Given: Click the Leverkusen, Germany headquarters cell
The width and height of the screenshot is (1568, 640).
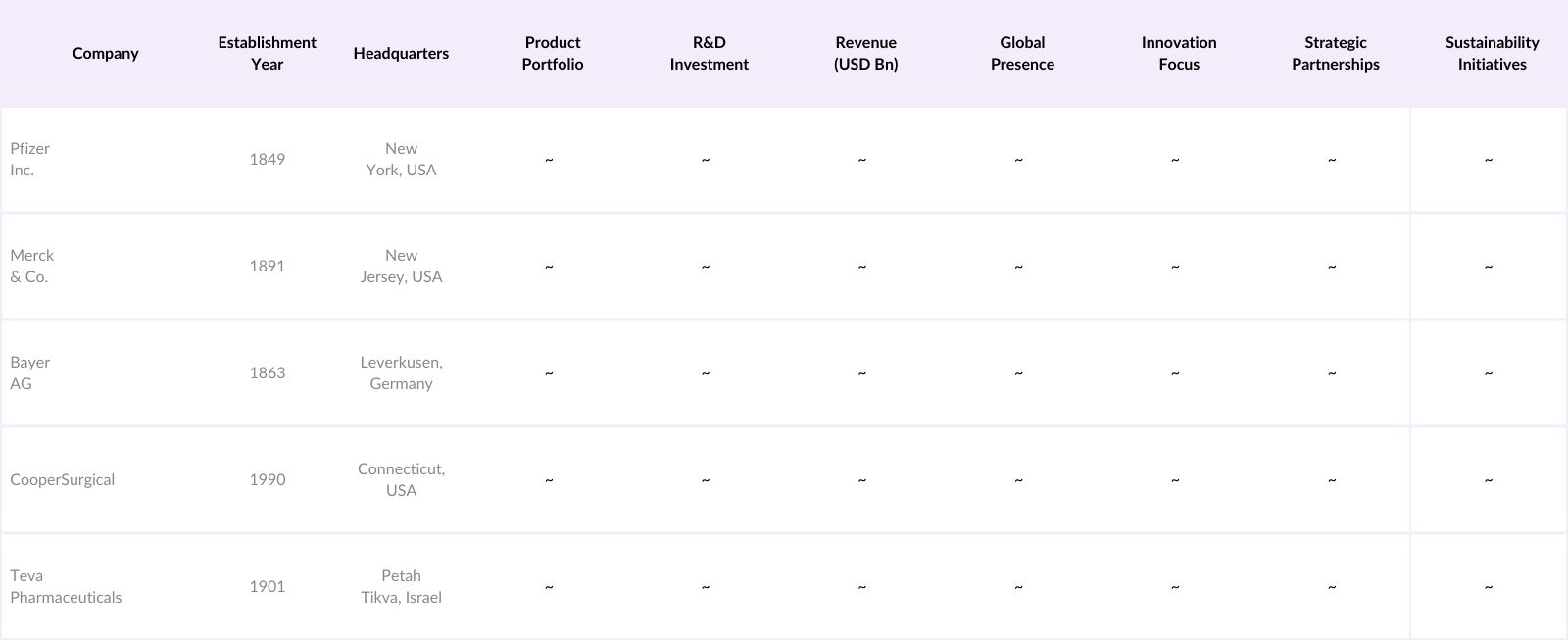Looking at the screenshot, I should 401,372.
